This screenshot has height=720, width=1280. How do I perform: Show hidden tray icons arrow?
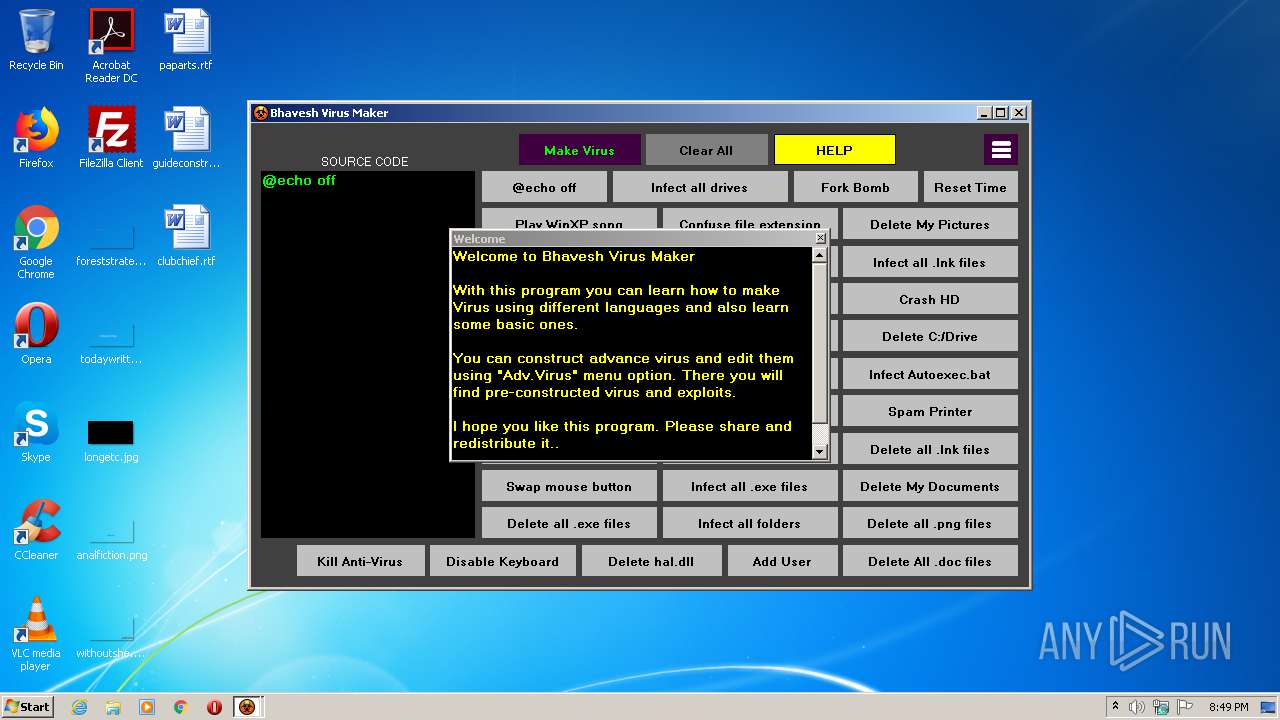(1115, 707)
